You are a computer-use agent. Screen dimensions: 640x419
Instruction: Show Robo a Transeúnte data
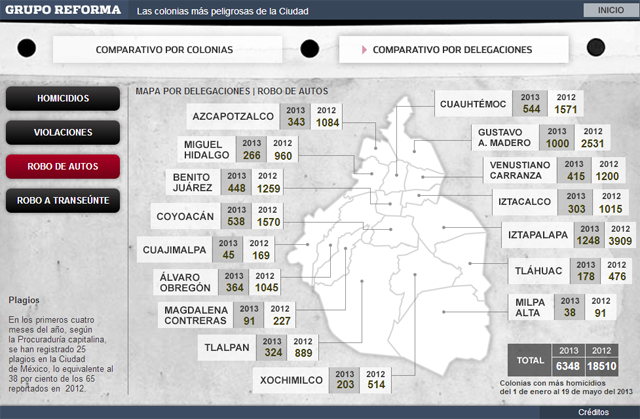coord(63,200)
